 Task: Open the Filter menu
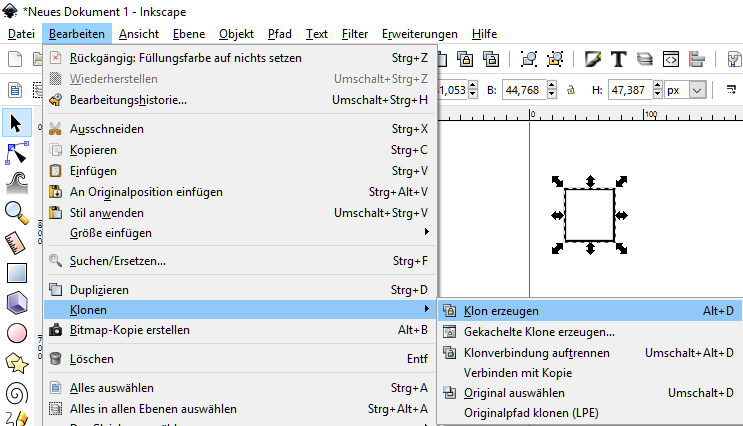click(x=354, y=34)
